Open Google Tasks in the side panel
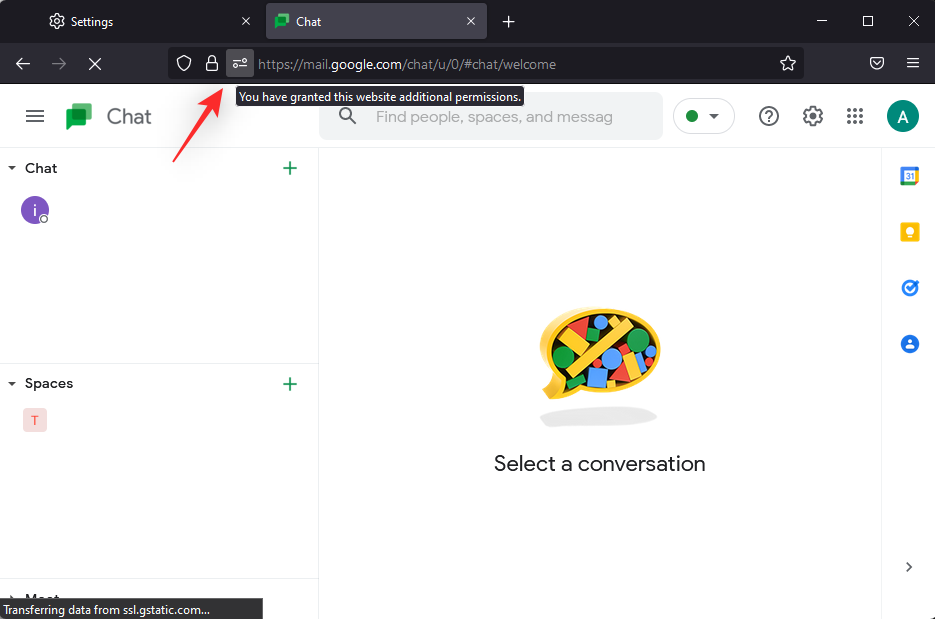This screenshot has width=935, height=619. (x=909, y=288)
